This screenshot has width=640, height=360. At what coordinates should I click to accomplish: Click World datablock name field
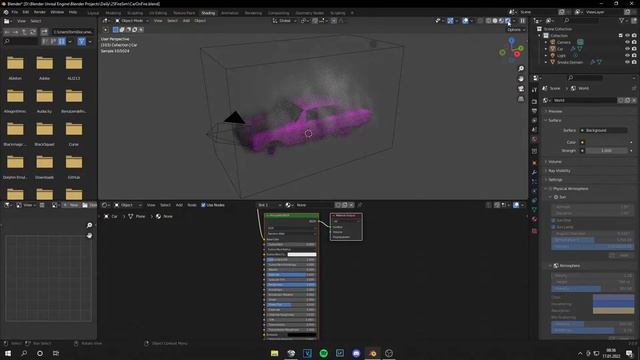tap(584, 100)
